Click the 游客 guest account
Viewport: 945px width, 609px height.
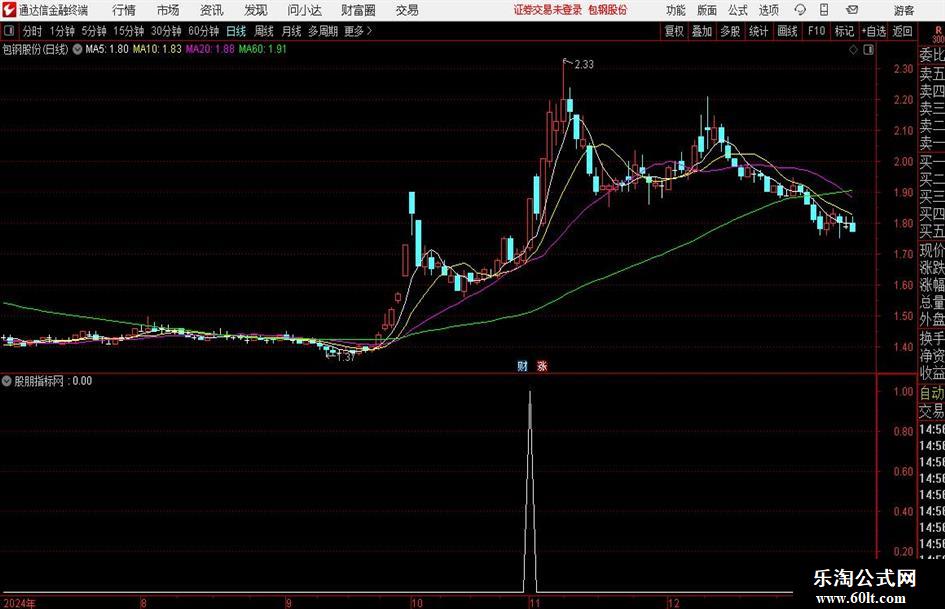903,10
